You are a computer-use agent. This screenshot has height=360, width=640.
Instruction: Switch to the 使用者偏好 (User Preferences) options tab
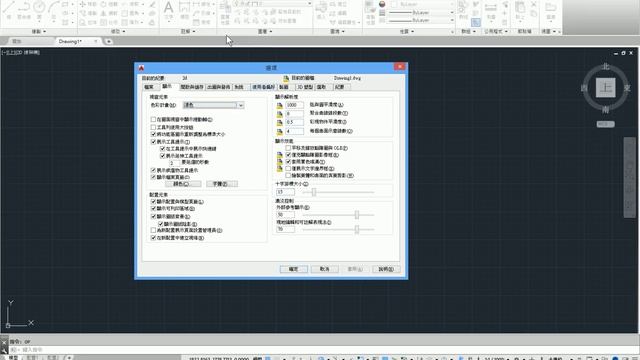tap(263, 87)
